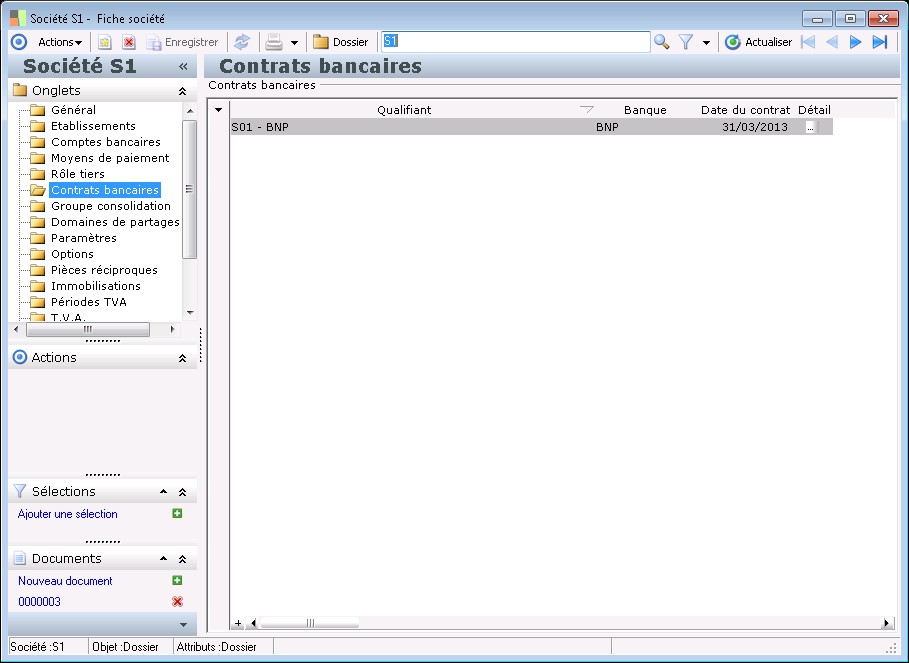909x663 pixels.
Task: Remove document 0000003 with red cross
Action: tap(177, 601)
